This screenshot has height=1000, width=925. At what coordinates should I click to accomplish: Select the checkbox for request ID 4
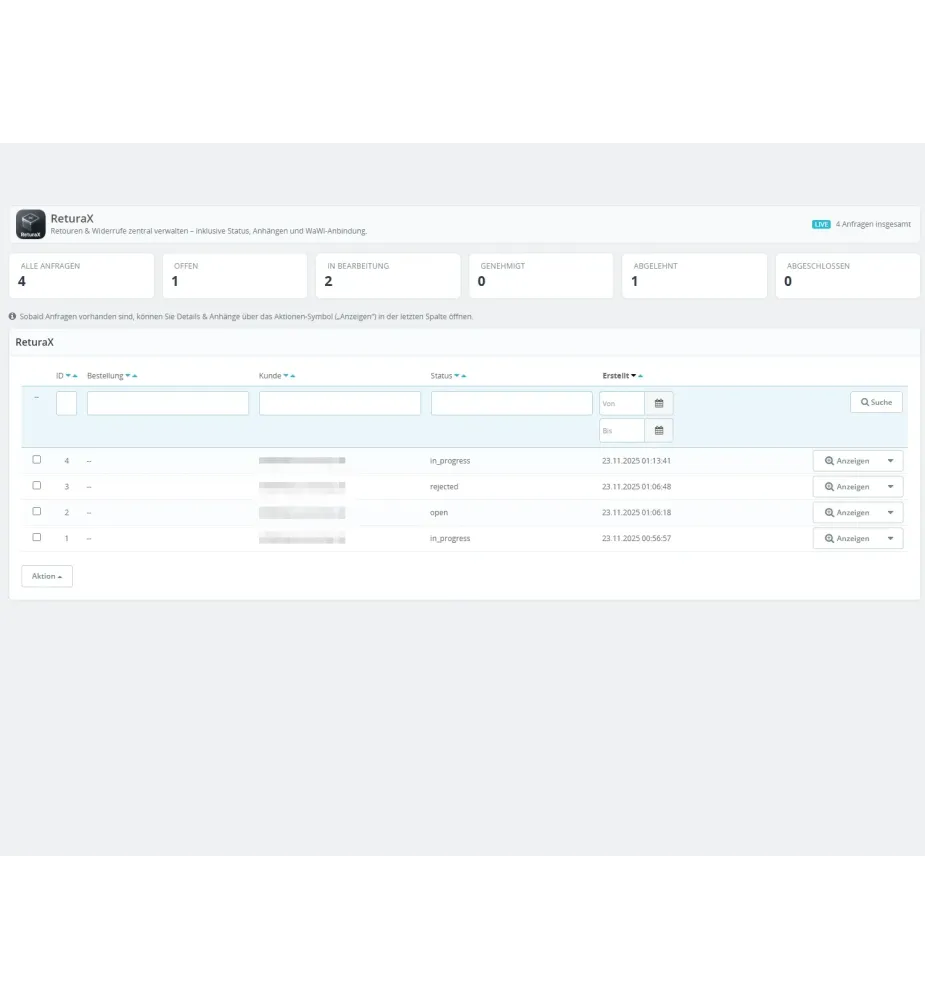(37, 460)
